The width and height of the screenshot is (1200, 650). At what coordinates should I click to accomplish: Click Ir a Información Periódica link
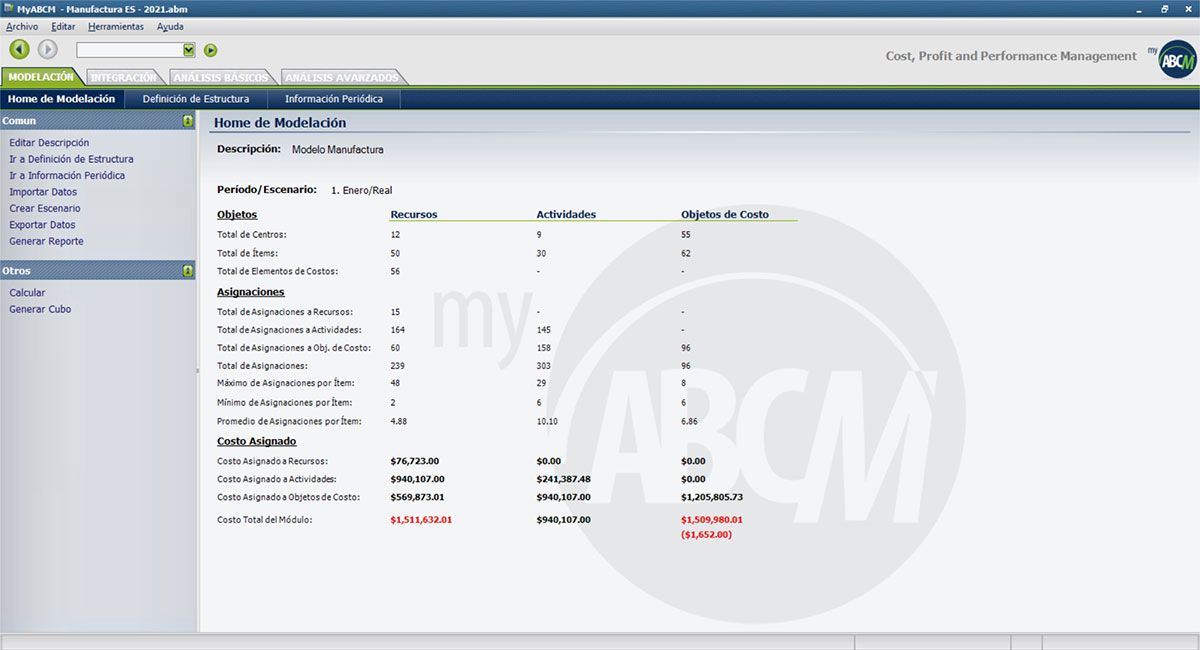(67, 175)
